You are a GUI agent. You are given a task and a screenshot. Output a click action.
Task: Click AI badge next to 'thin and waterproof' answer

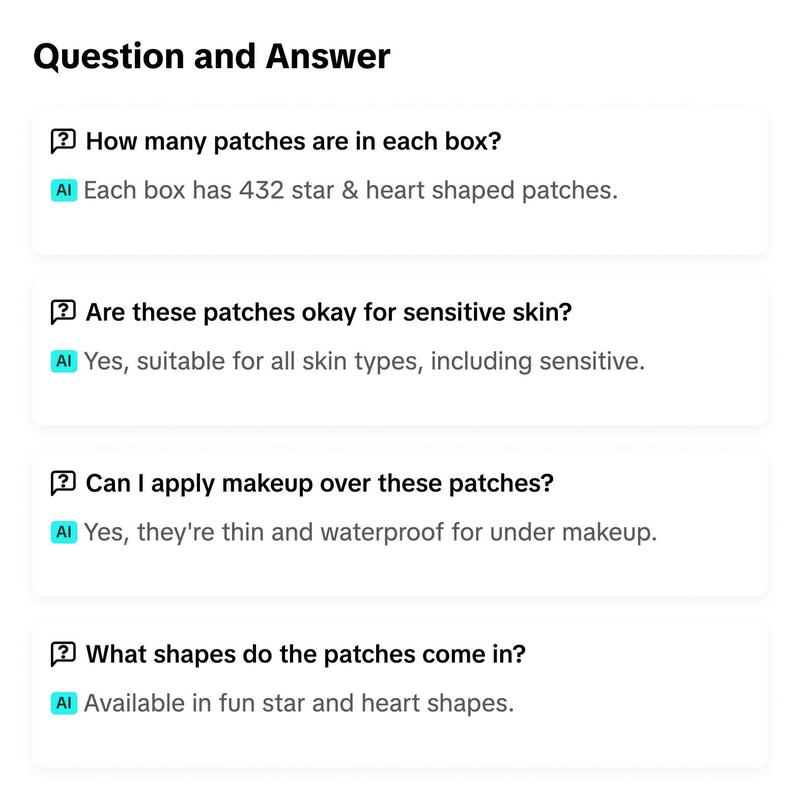point(64,532)
